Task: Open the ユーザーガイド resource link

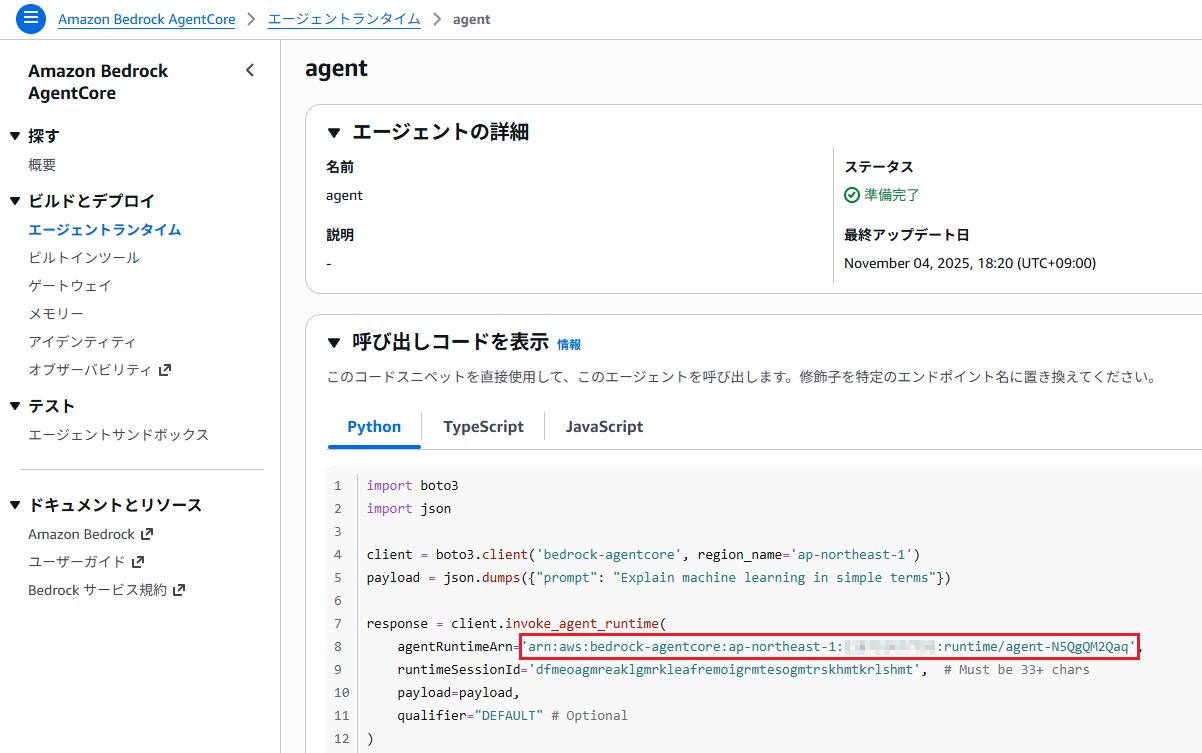Action: pos(77,562)
